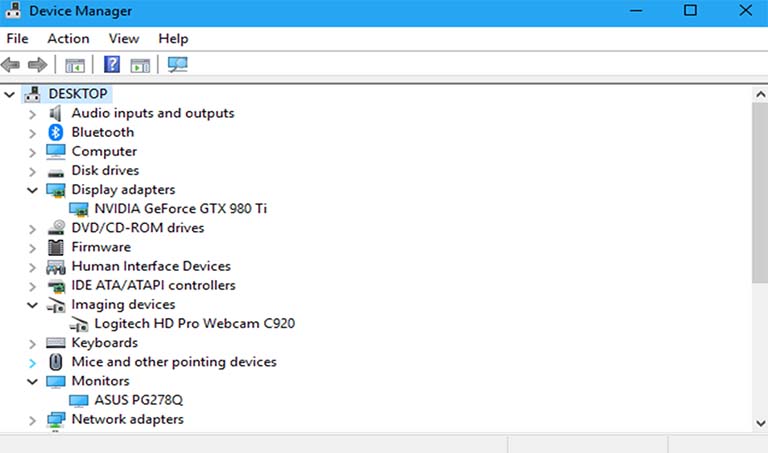Click the Network adapters icon

[56, 420]
